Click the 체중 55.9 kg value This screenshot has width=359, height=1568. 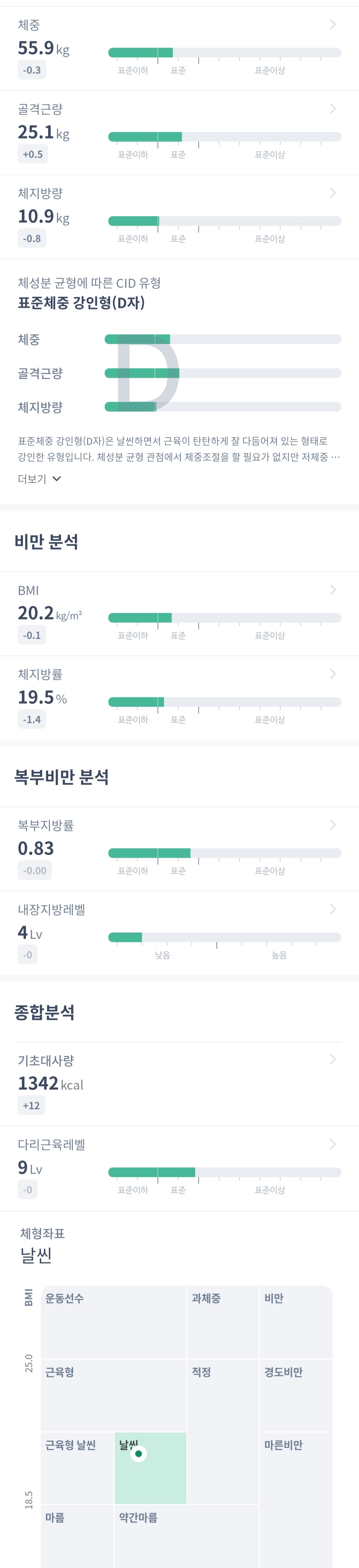43,48
